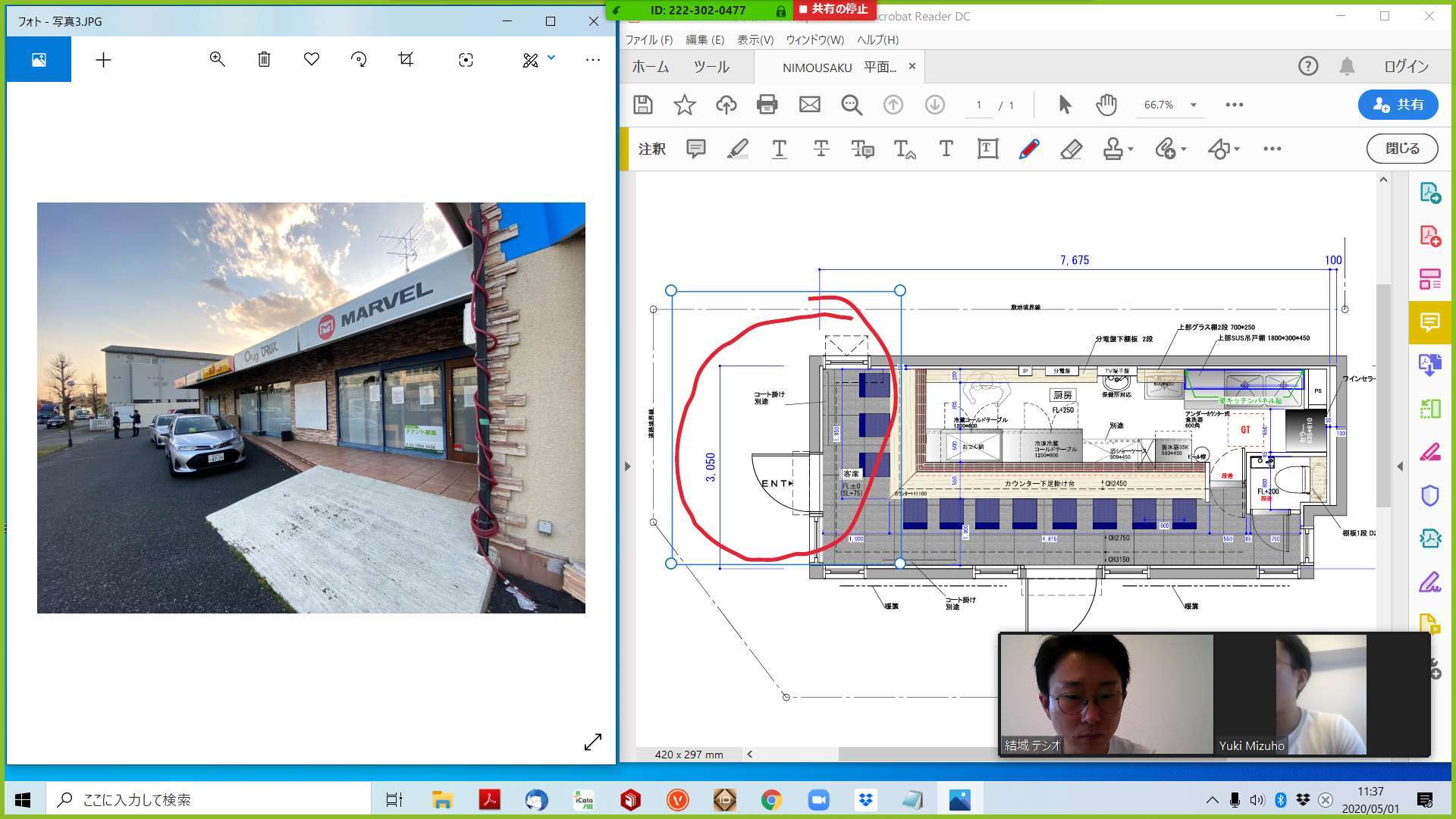Click the crop icon in Photos

tap(406, 59)
